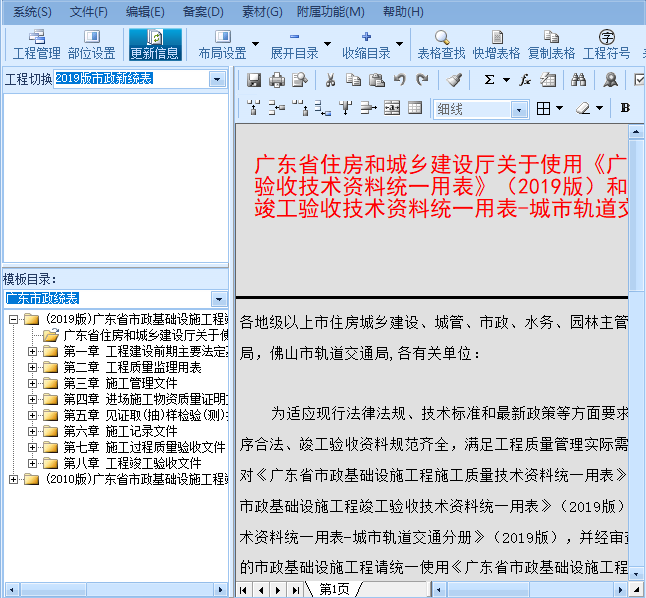
Task: Expand the (2010版) root tree node
Action: pos(13,479)
